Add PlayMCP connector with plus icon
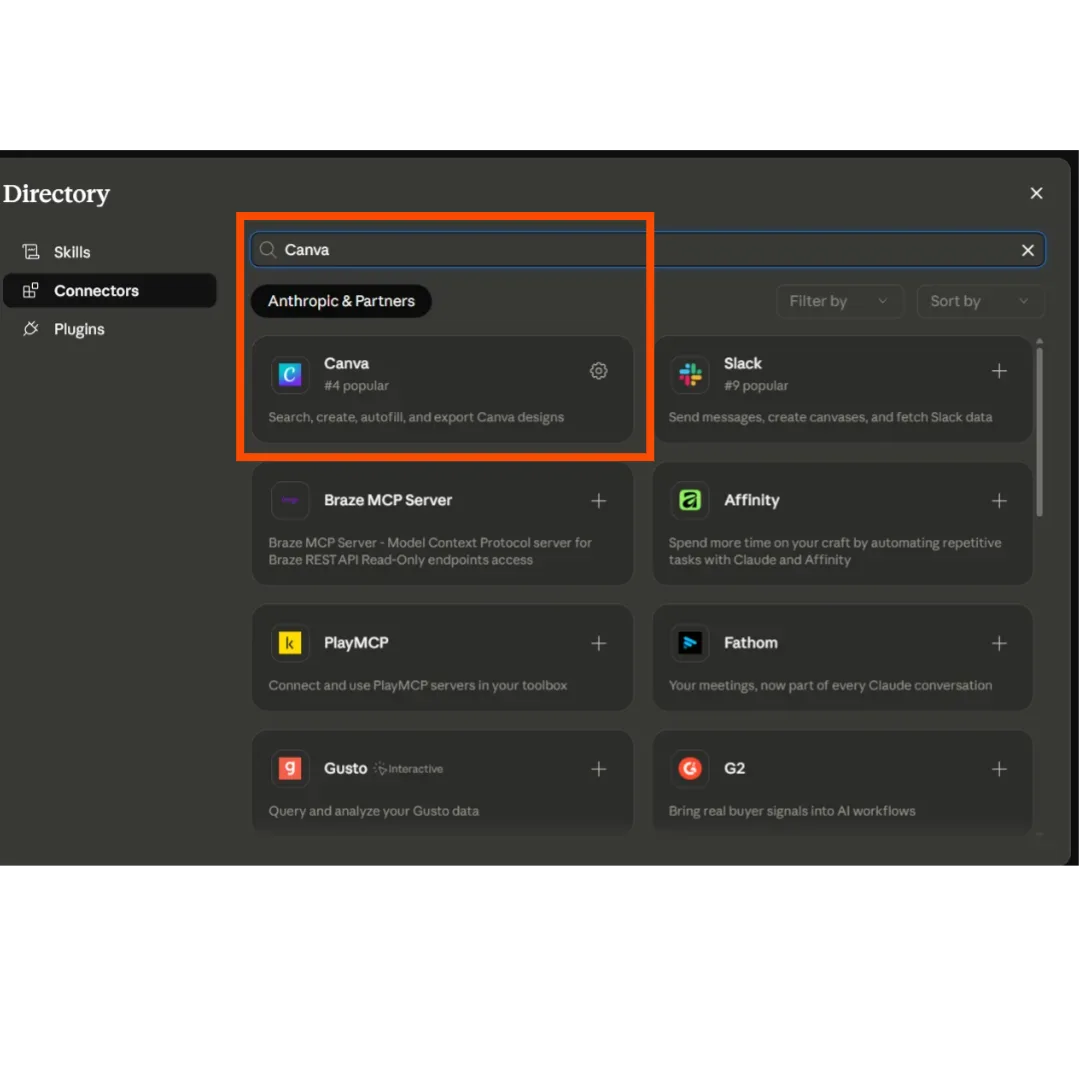1080x1080 pixels. point(598,643)
